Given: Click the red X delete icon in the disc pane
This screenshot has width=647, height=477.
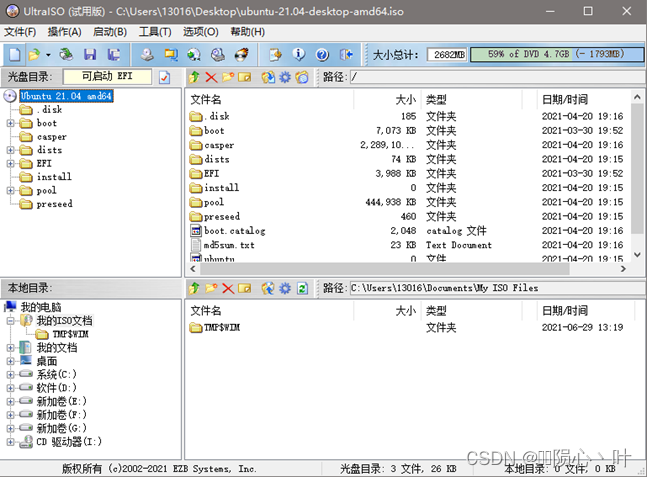Looking at the screenshot, I should tap(211, 77).
